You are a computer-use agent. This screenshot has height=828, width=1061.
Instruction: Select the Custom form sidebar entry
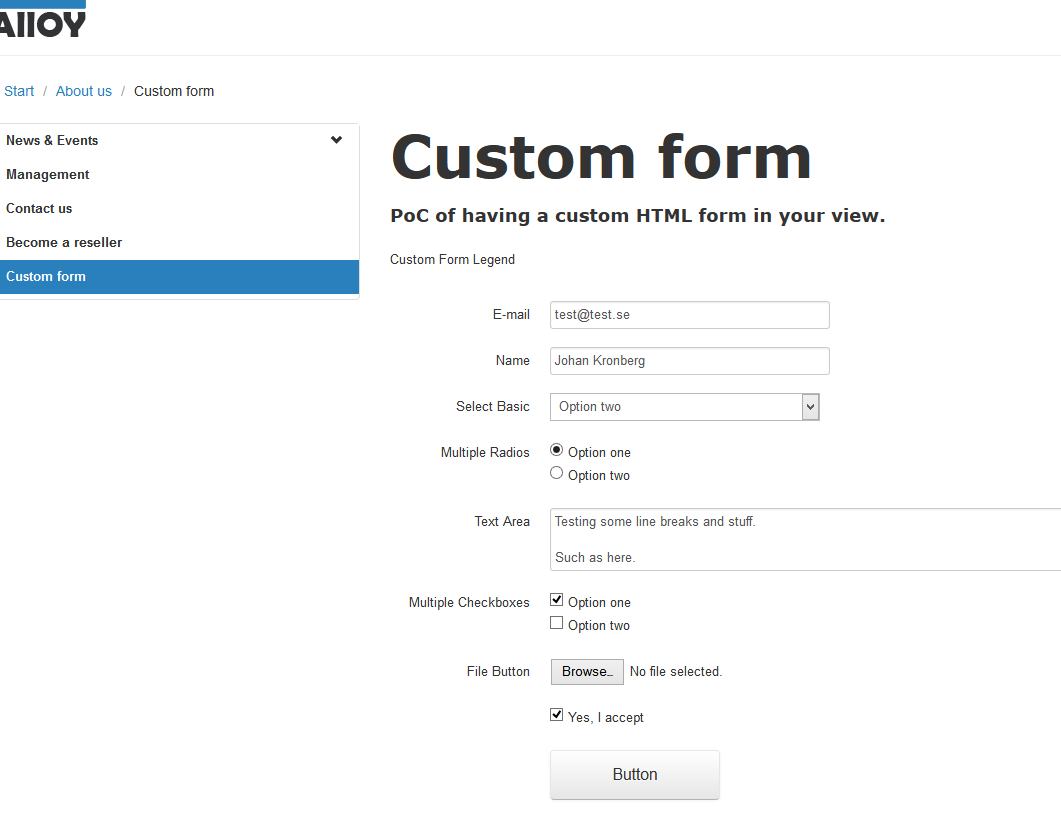(x=45, y=276)
